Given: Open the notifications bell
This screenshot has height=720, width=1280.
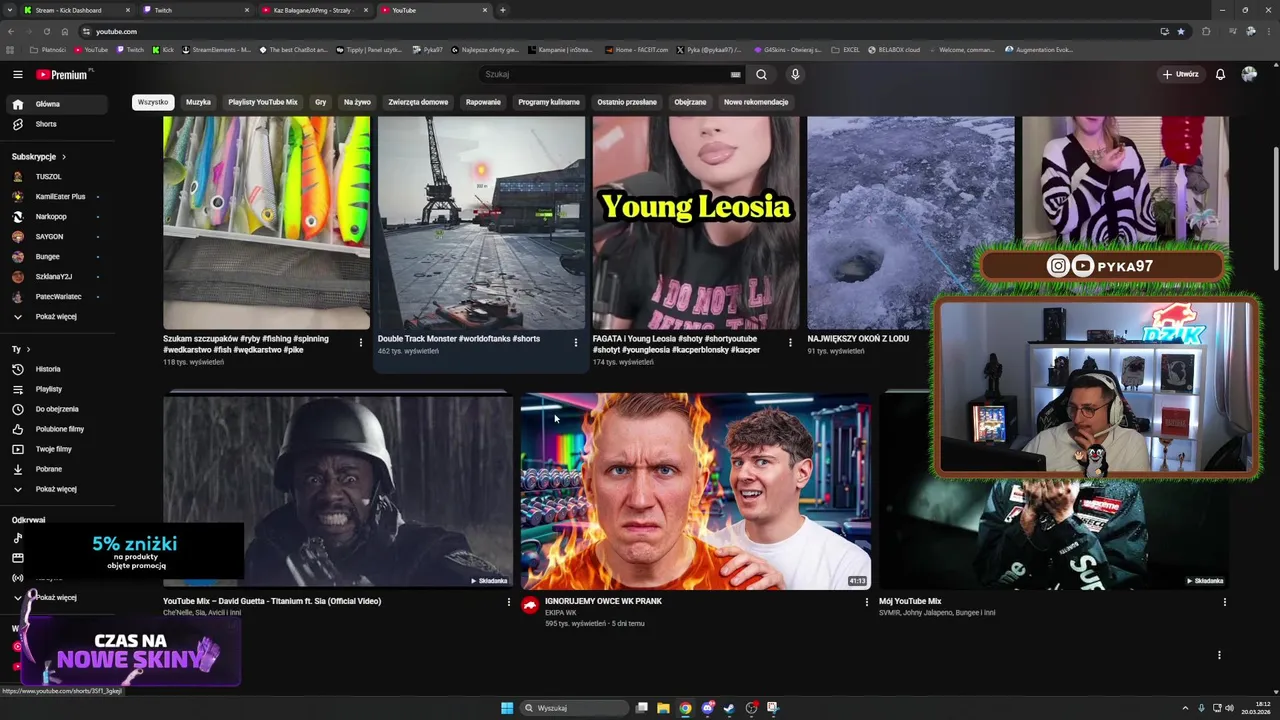Looking at the screenshot, I should coord(1220,74).
